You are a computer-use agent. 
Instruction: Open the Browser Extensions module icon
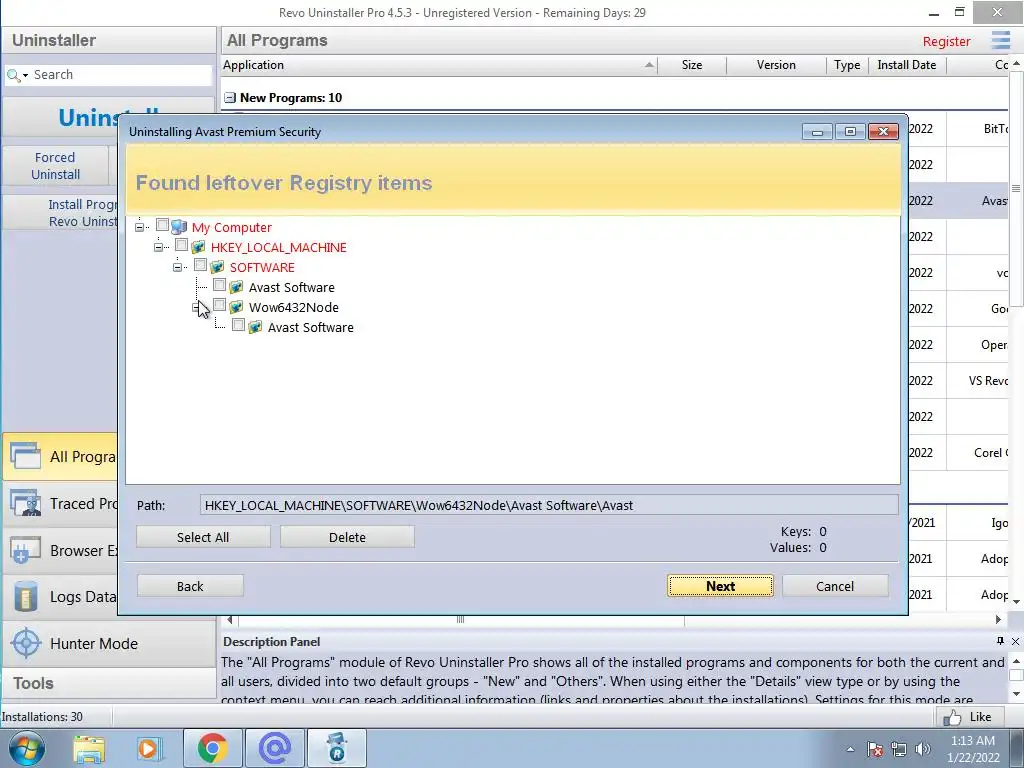click(25, 550)
